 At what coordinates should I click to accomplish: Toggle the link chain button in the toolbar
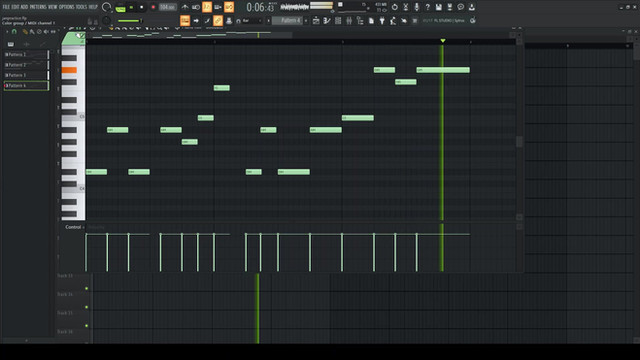pos(218,20)
